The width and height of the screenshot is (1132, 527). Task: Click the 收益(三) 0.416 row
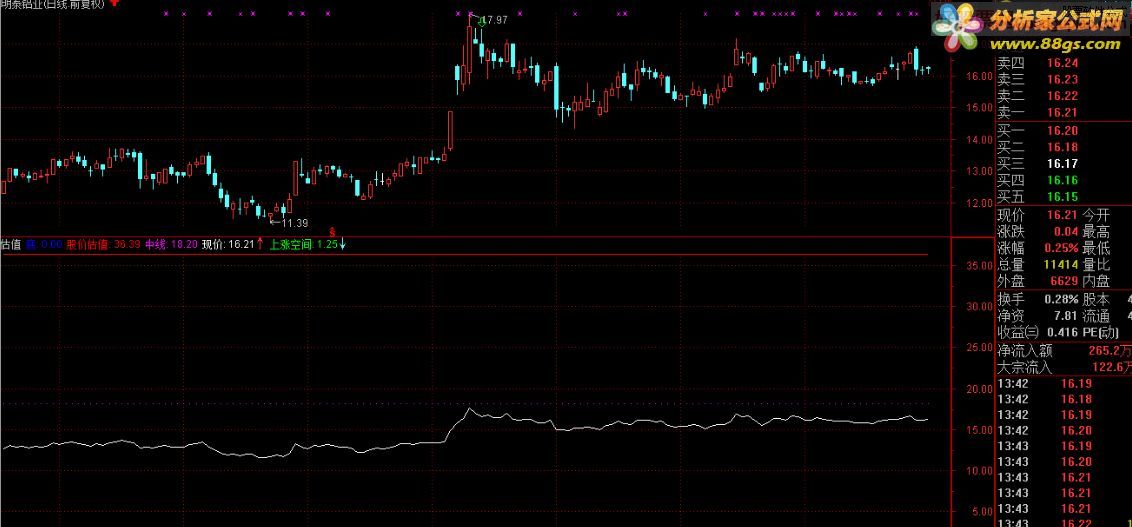coord(1037,333)
